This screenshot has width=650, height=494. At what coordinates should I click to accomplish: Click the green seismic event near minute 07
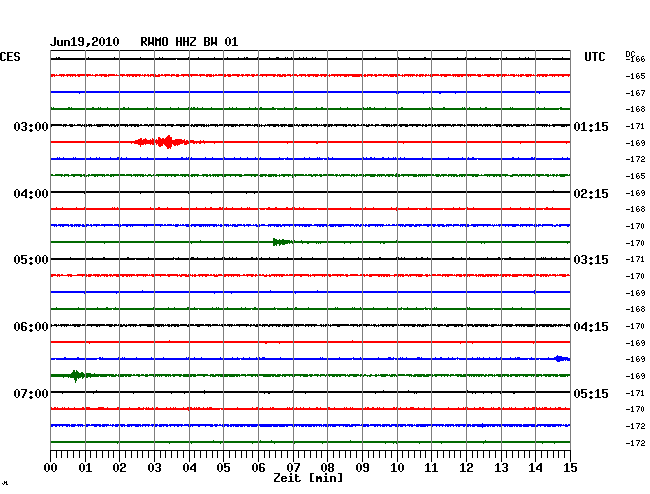[x=283, y=242]
